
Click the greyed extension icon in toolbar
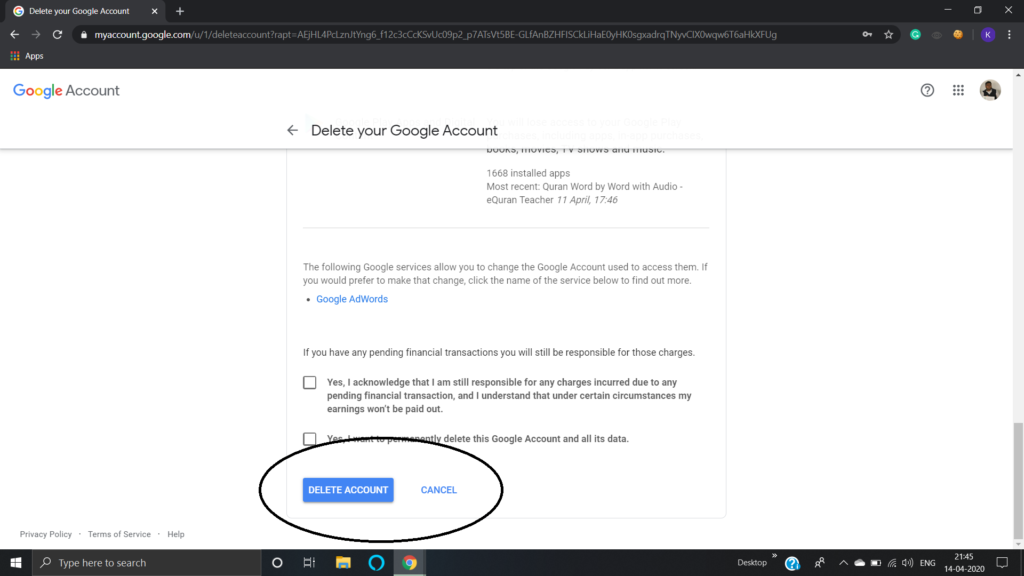point(936,35)
